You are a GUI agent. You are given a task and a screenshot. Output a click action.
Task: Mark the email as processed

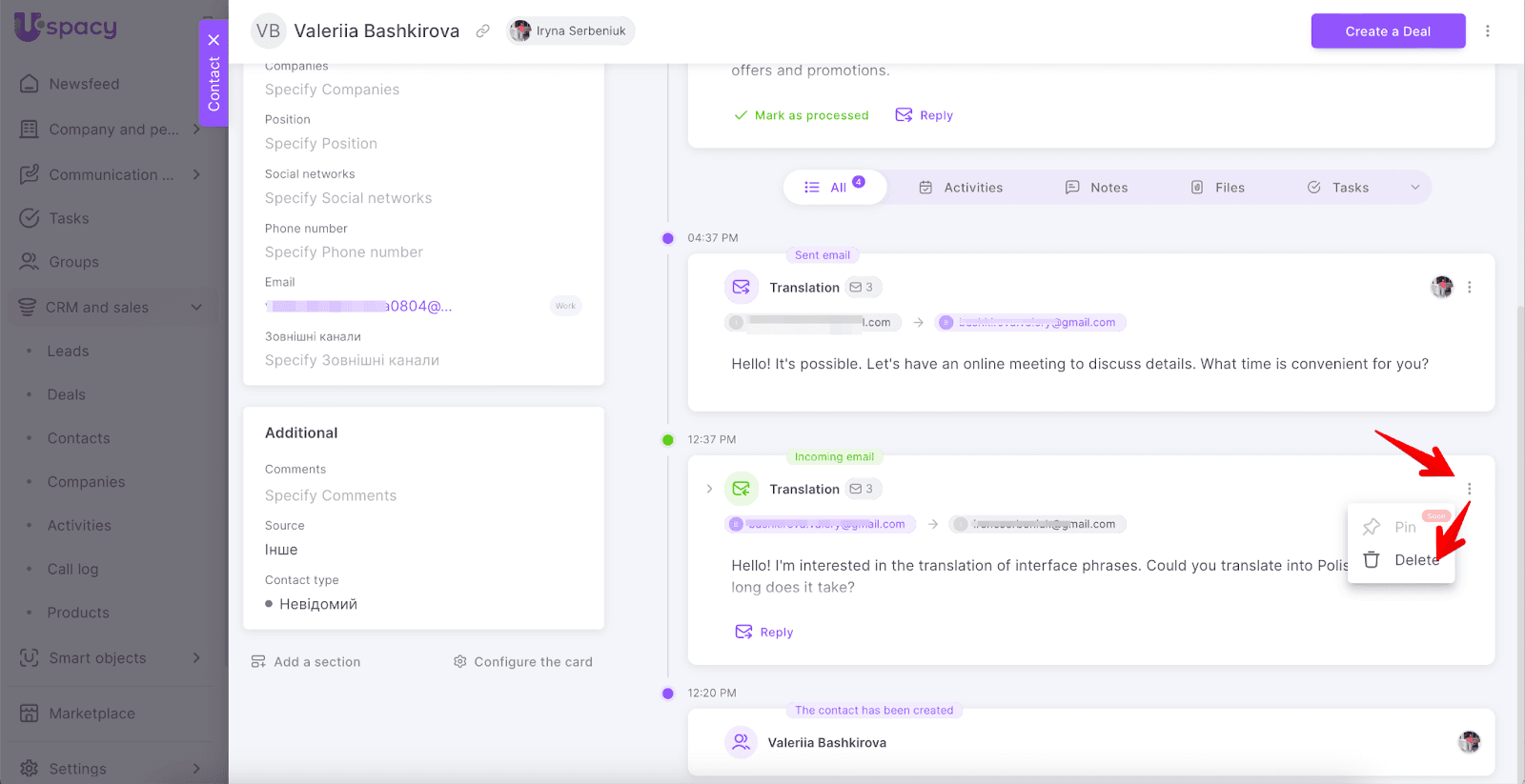tap(802, 115)
